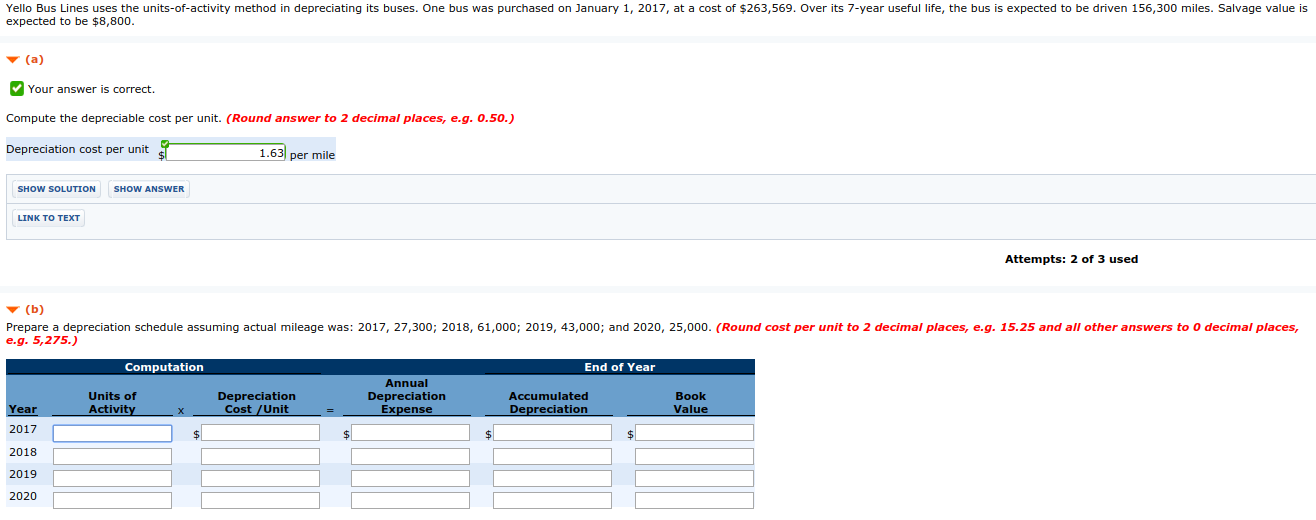Click the green correct-answer checkmark icon
This screenshot has height=520, width=1316.
coord(16,89)
